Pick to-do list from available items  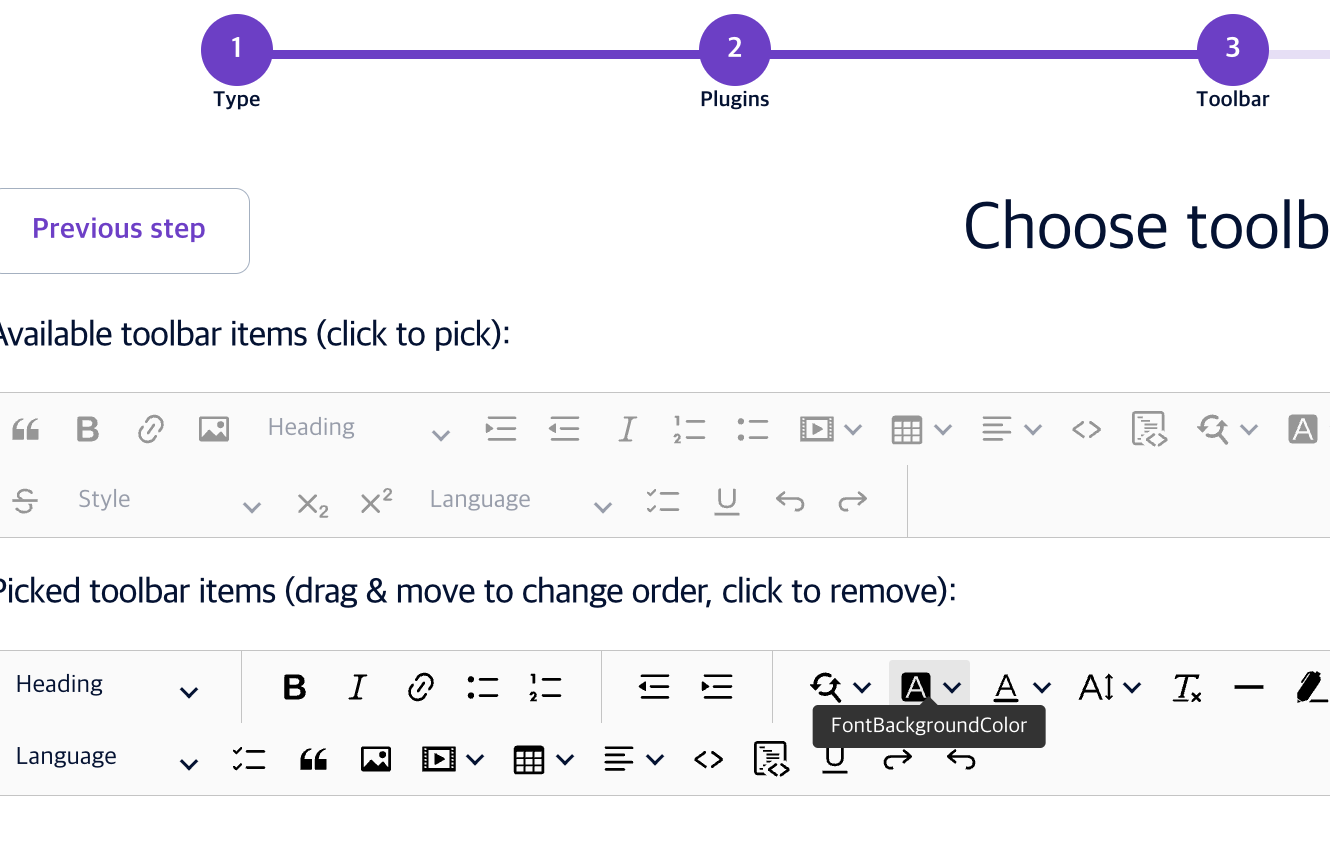tap(663, 501)
